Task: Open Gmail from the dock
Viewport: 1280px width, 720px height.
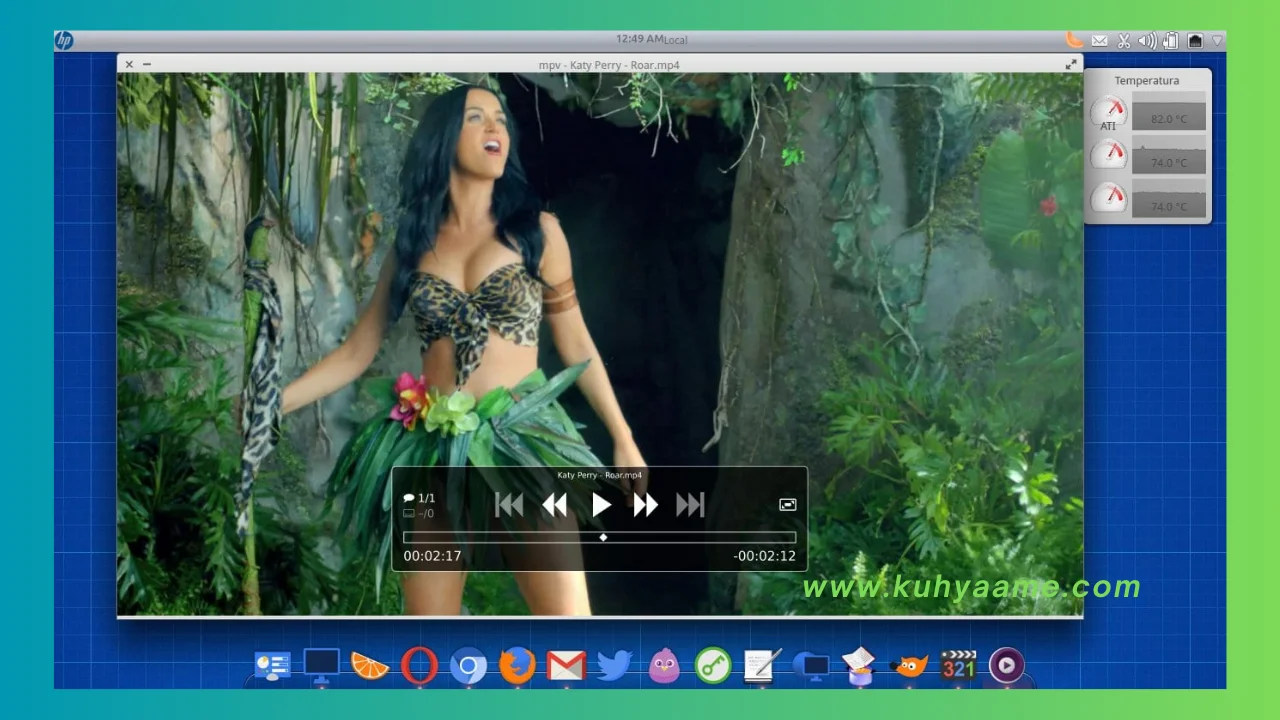Action: 566,666
